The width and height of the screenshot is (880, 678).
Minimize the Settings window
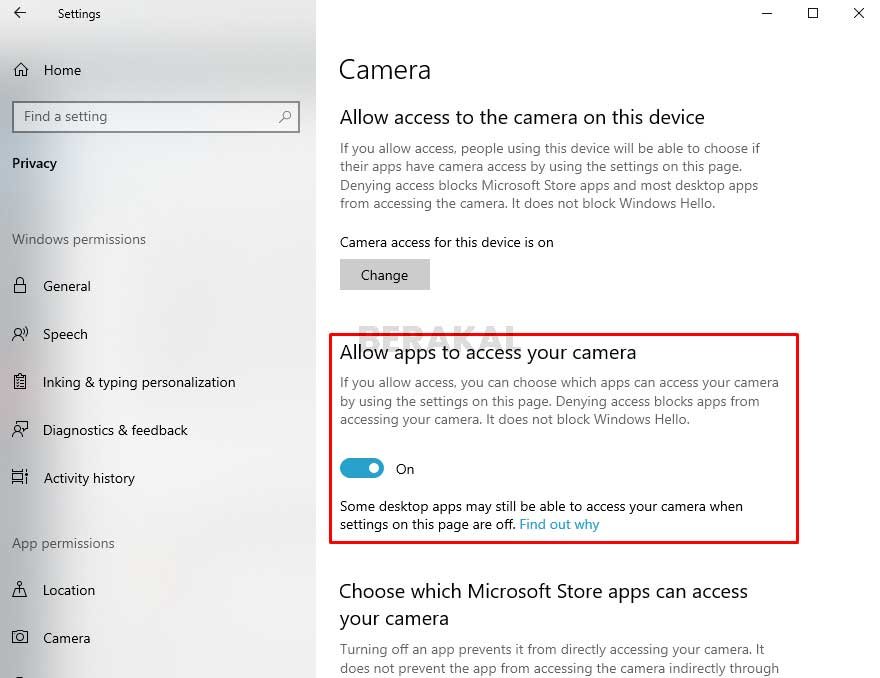pyautogui.click(x=767, y=13)
